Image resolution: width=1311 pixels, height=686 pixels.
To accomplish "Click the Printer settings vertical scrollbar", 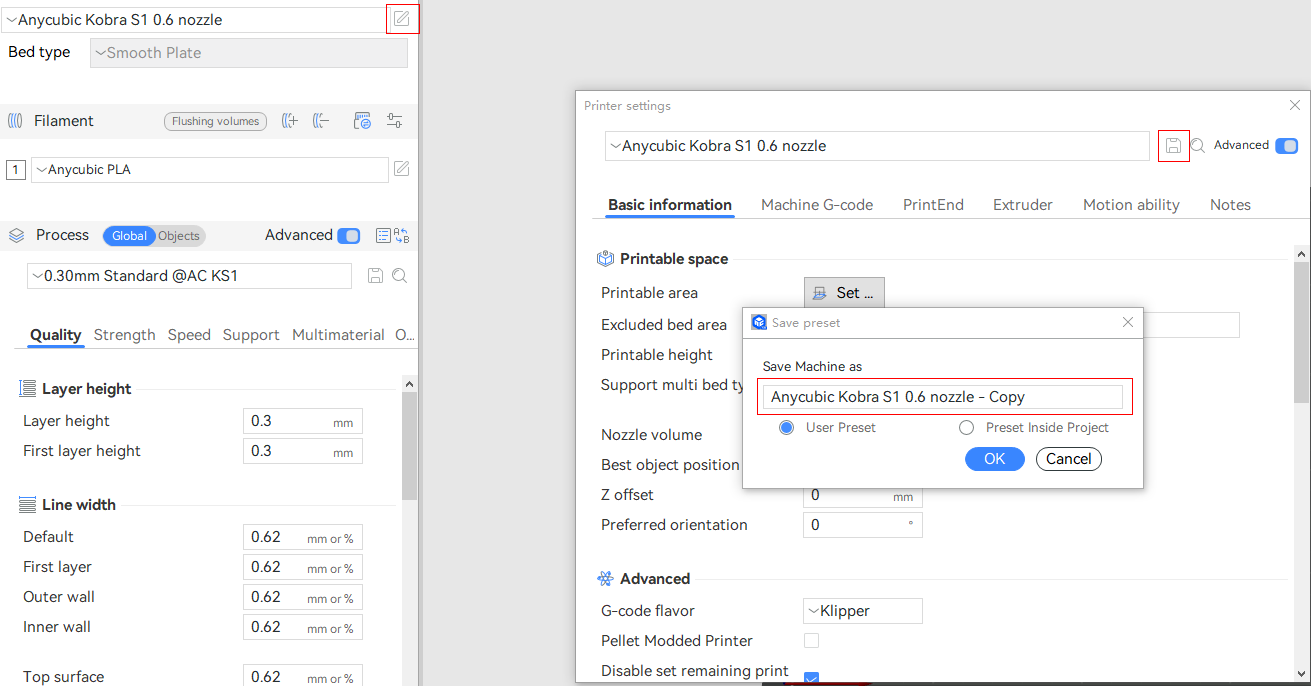I will (x=1303, y=331).
